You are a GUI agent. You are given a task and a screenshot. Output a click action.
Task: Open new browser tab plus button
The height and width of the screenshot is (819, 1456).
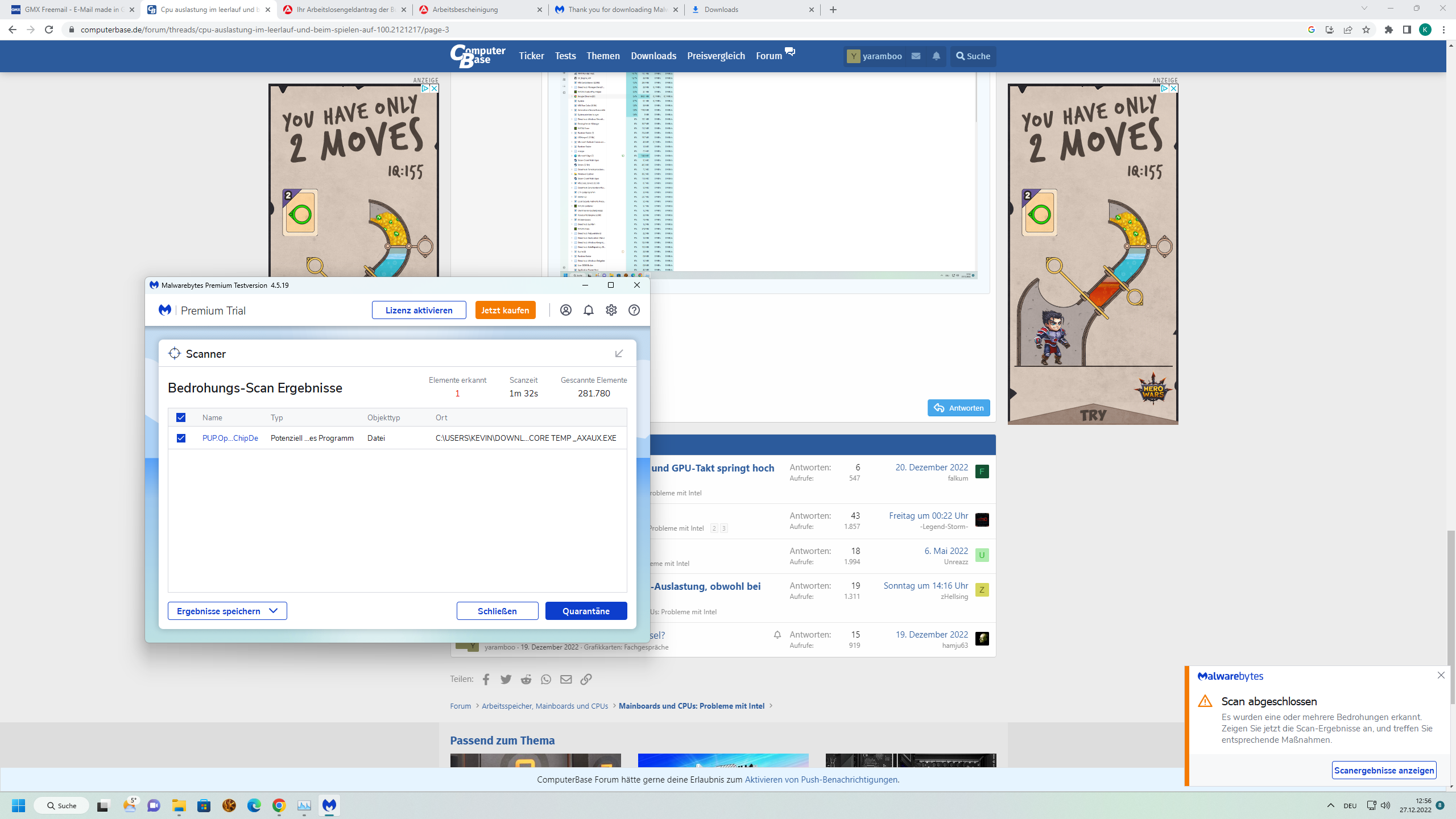[833, 10]
